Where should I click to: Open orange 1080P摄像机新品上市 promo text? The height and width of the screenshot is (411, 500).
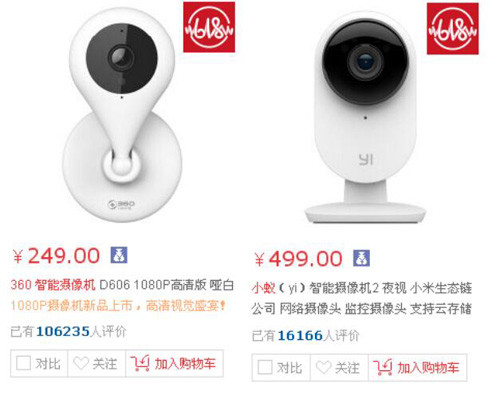point(119,305)
